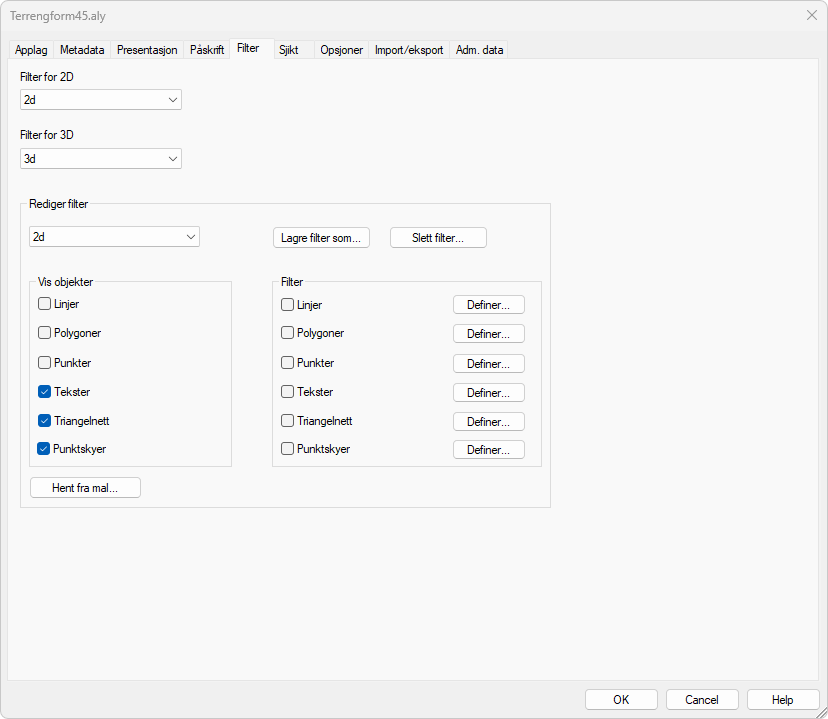828x719 pixels.
Task: Close the Terrengform45.aly dialog window
Action: pos(811,14)
